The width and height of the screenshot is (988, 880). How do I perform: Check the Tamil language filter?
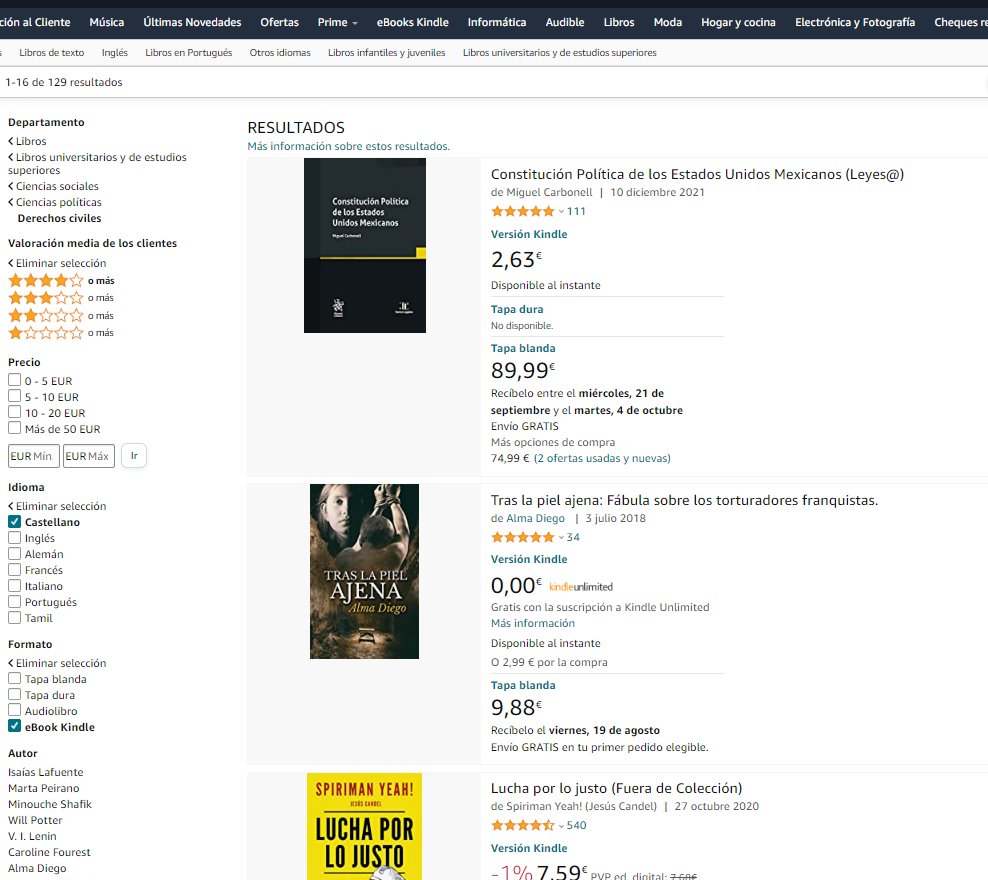click(x=14, y=617)
